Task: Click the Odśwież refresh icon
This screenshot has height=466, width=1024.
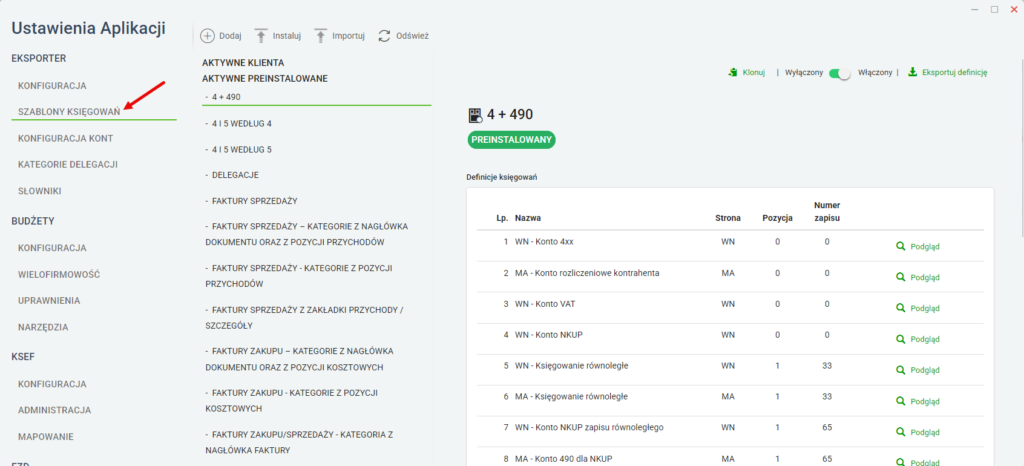Action: click(385, 36)
